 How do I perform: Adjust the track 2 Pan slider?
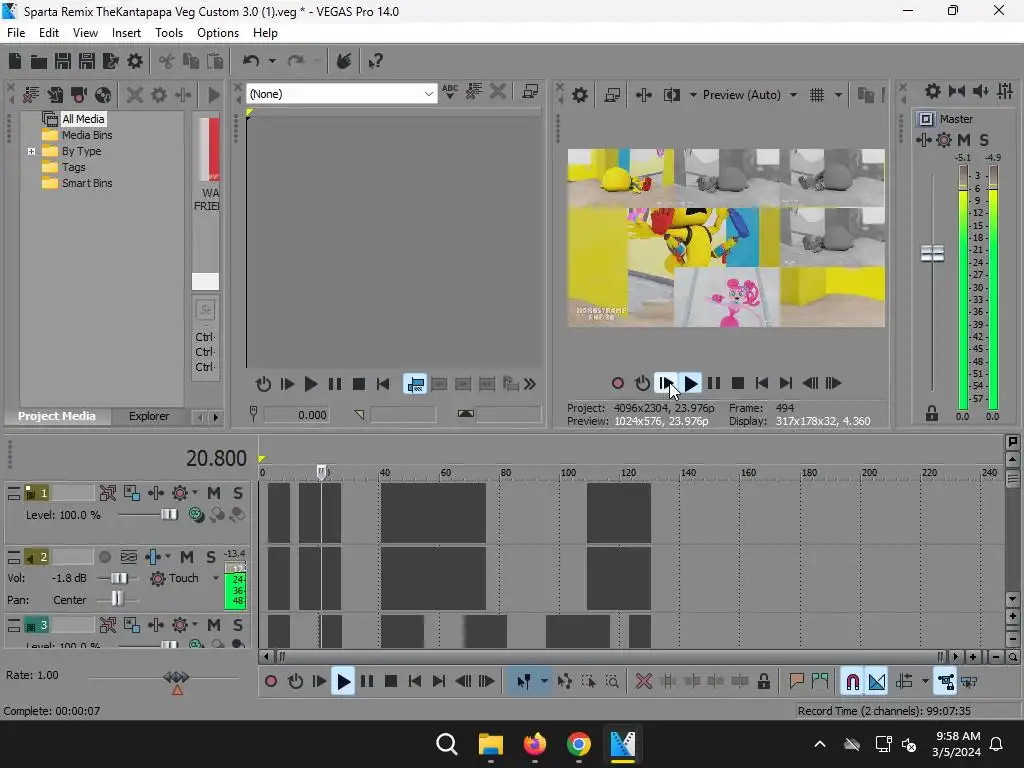117,599
